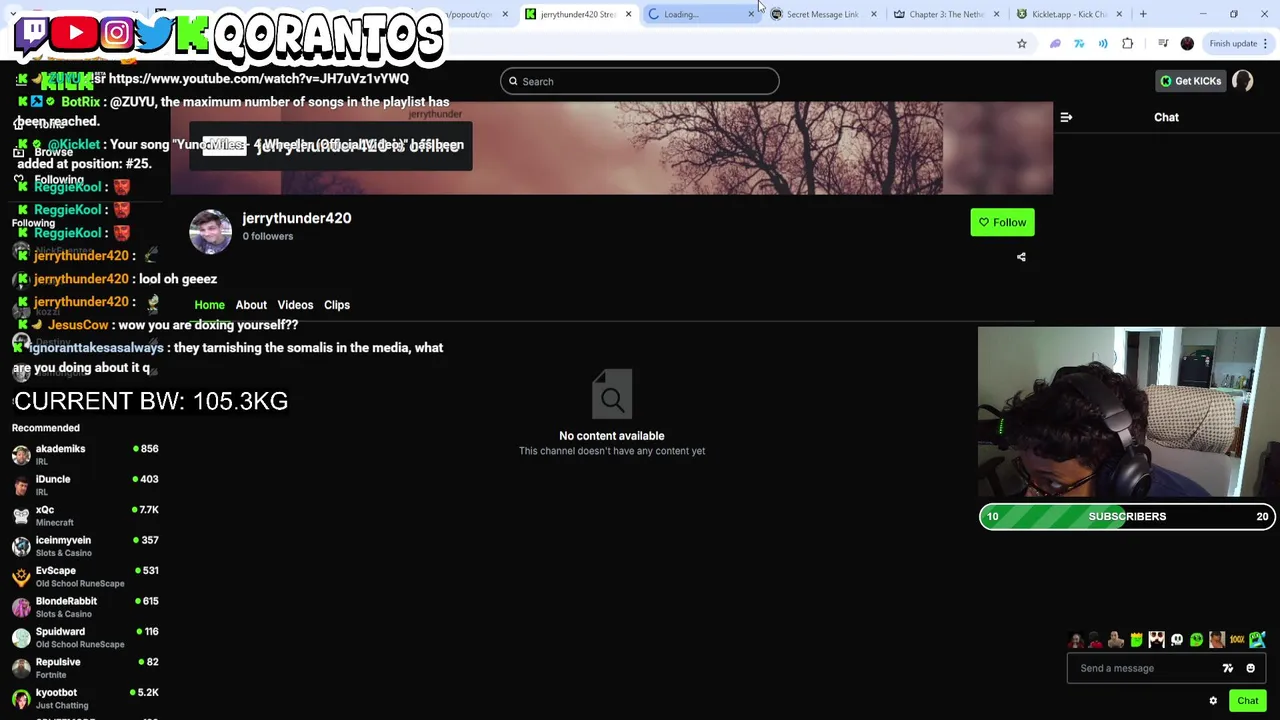1280x720 pixels.
Task: Open iDuncle recommended channel
Action: coord(85,485)
